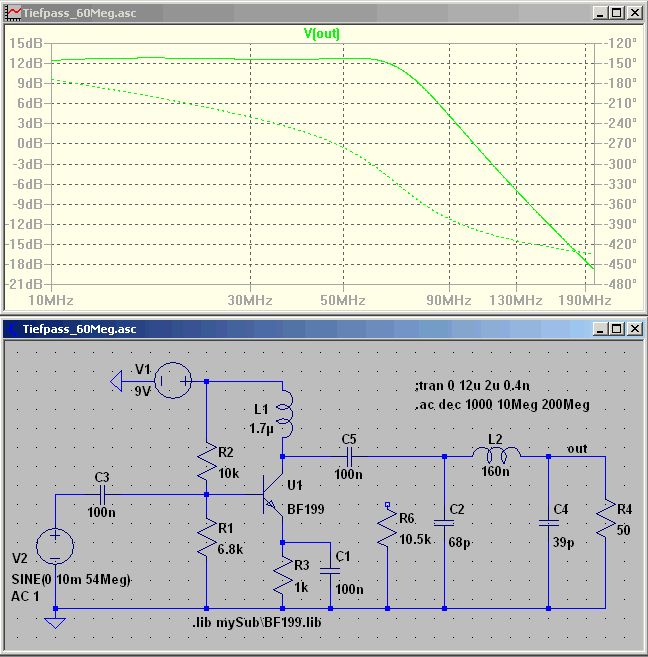This screenshot has width=648, height=657.
Task: Click the SINE(0 10m 54Meg) value text
Action: pyautogui.click(x=71, y=579)
